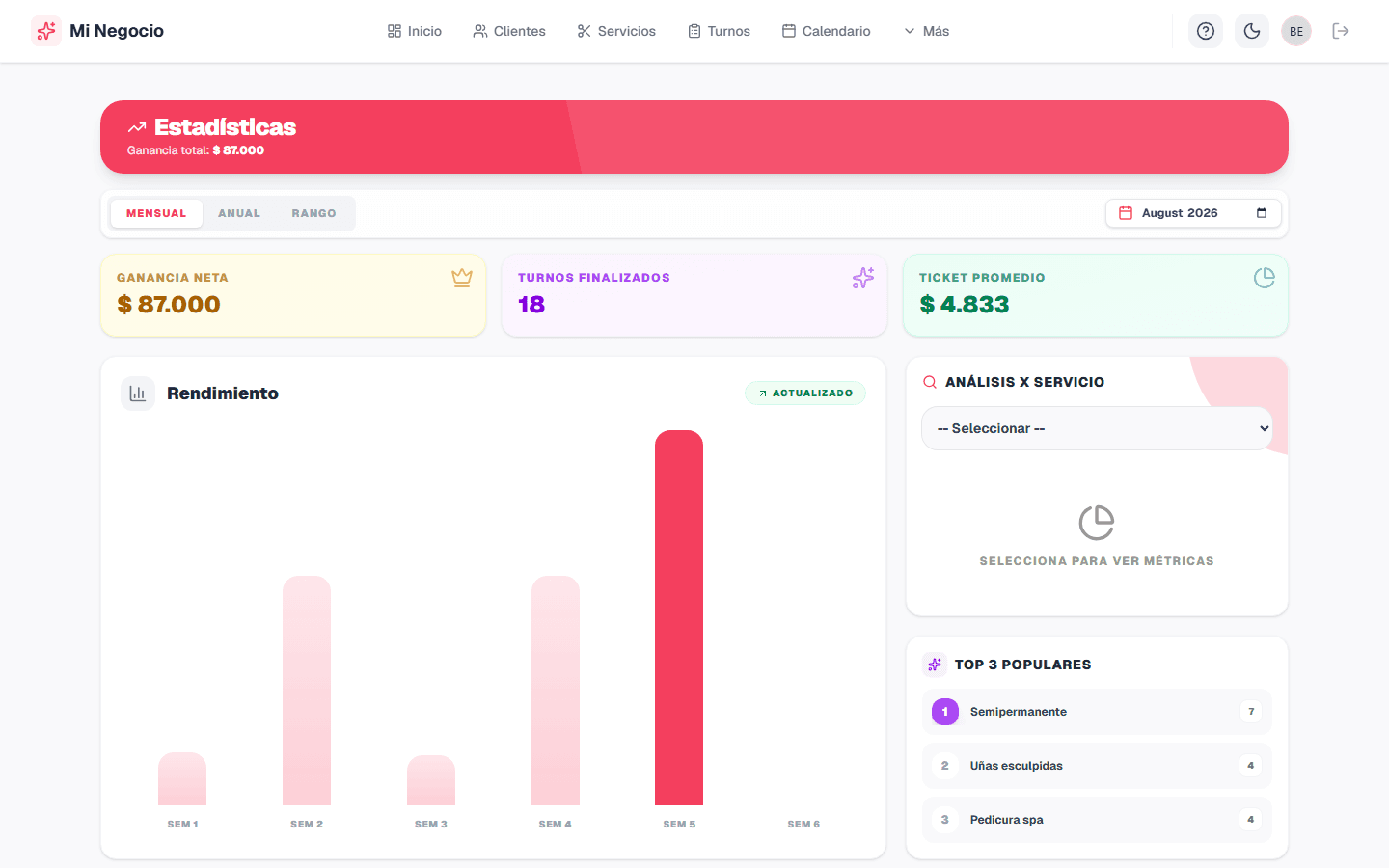Select the Uñas esculpidas row
This screenshot has height=868, width=1389.
pos(1097,766)
